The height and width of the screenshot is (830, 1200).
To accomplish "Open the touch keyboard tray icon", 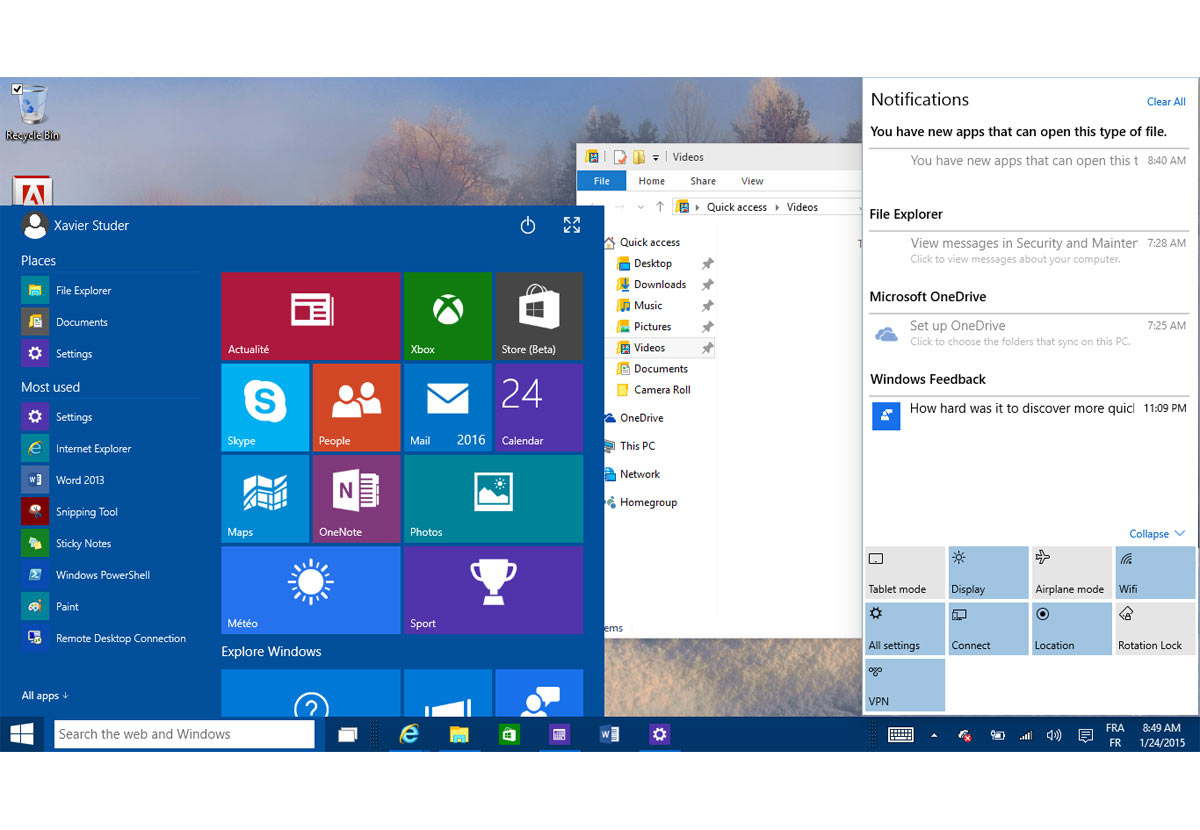I will pos(900,735).
